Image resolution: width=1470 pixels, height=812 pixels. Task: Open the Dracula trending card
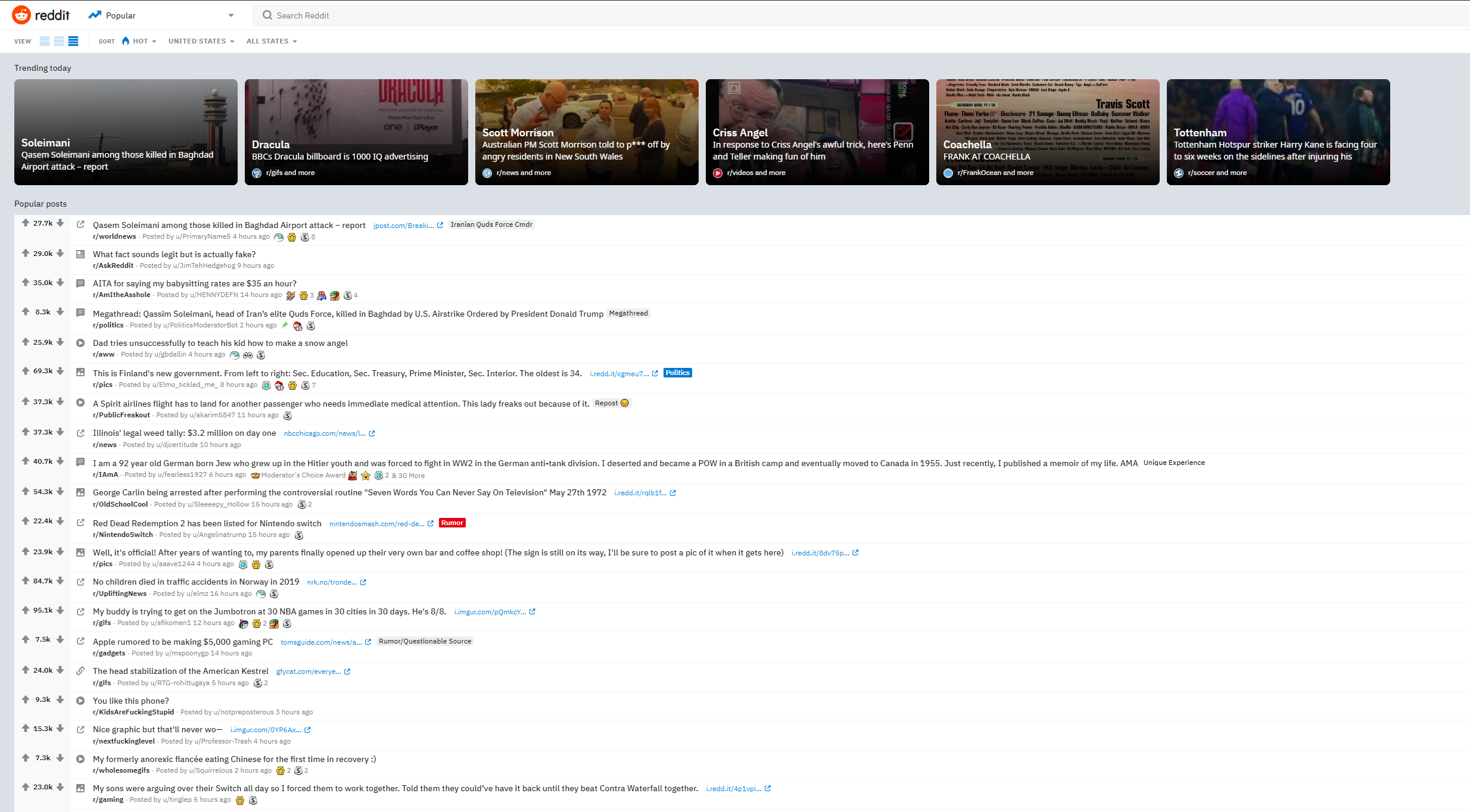[356, 132]
